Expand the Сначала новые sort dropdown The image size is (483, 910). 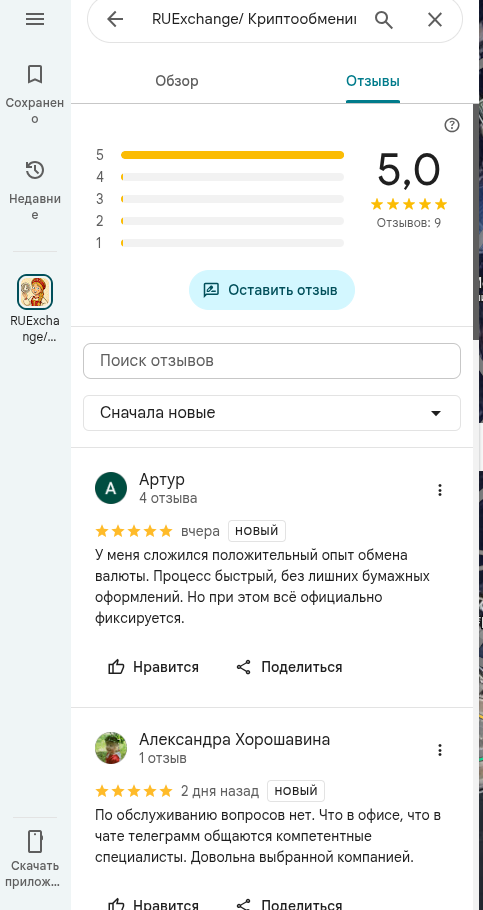pyautogui.click(x=272, y=413)
